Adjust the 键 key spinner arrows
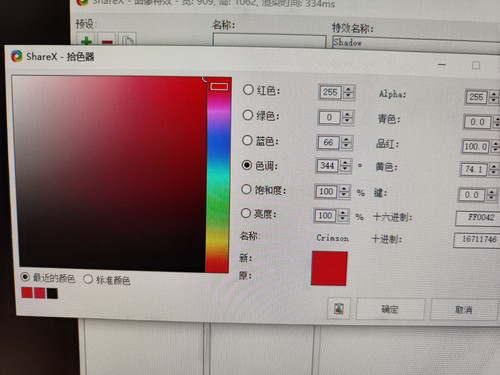The height and width of the screenshot is (375, 500). point(491,195)
